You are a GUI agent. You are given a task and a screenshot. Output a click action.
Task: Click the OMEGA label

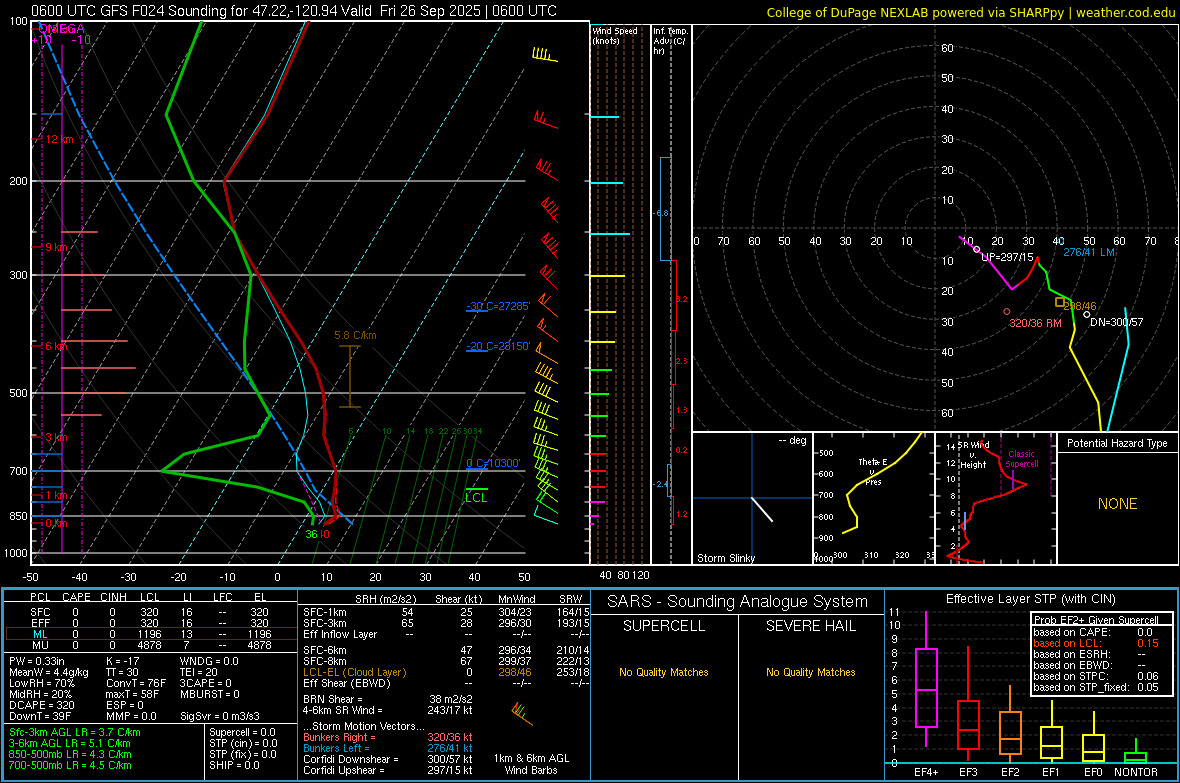click(x=61, y=29)
